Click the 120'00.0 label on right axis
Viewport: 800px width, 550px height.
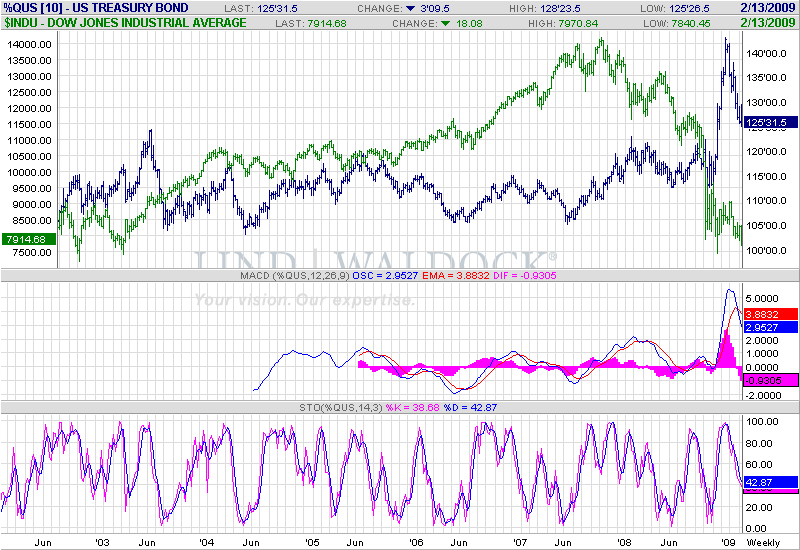point(766,152)
